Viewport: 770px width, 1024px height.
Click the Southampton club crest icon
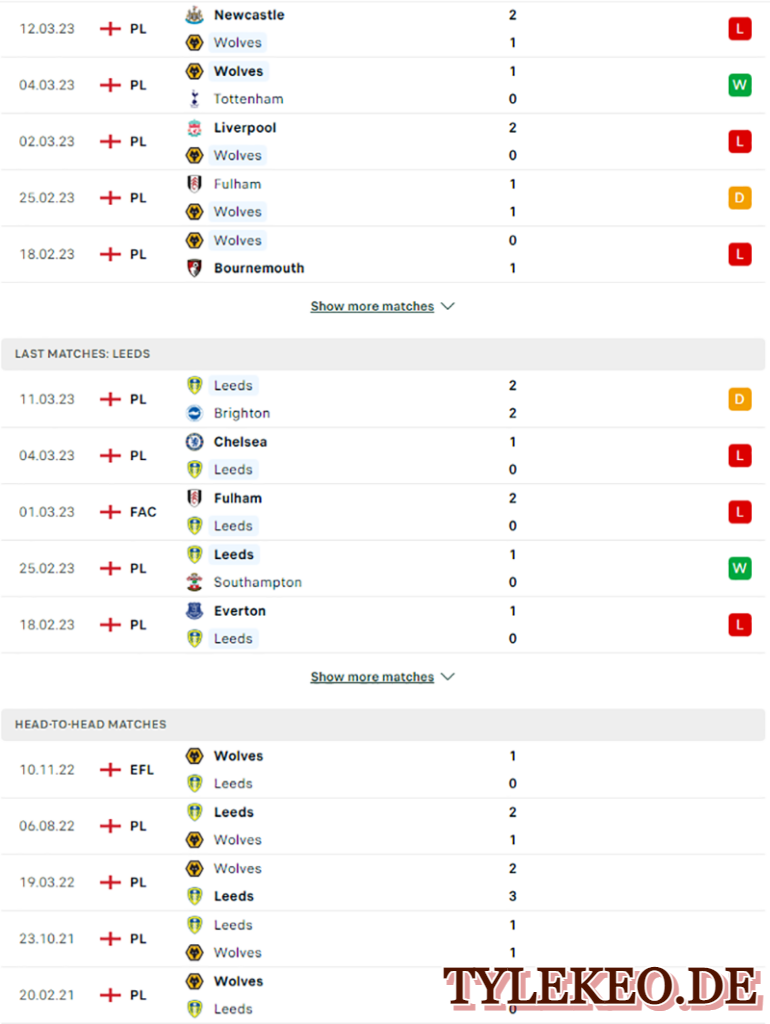(195, 582)
